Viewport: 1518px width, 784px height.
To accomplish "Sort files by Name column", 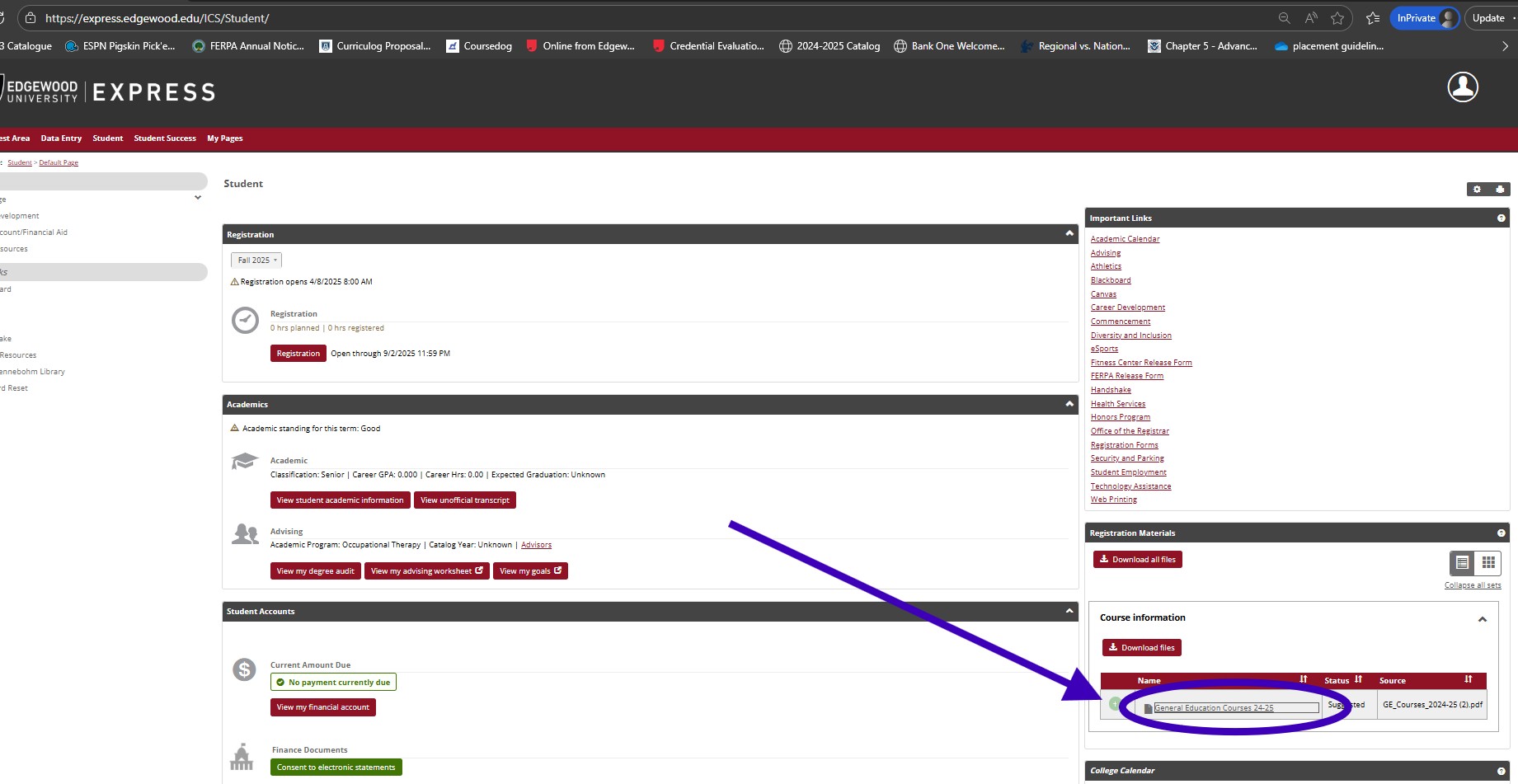I will tap(1303, 680).
